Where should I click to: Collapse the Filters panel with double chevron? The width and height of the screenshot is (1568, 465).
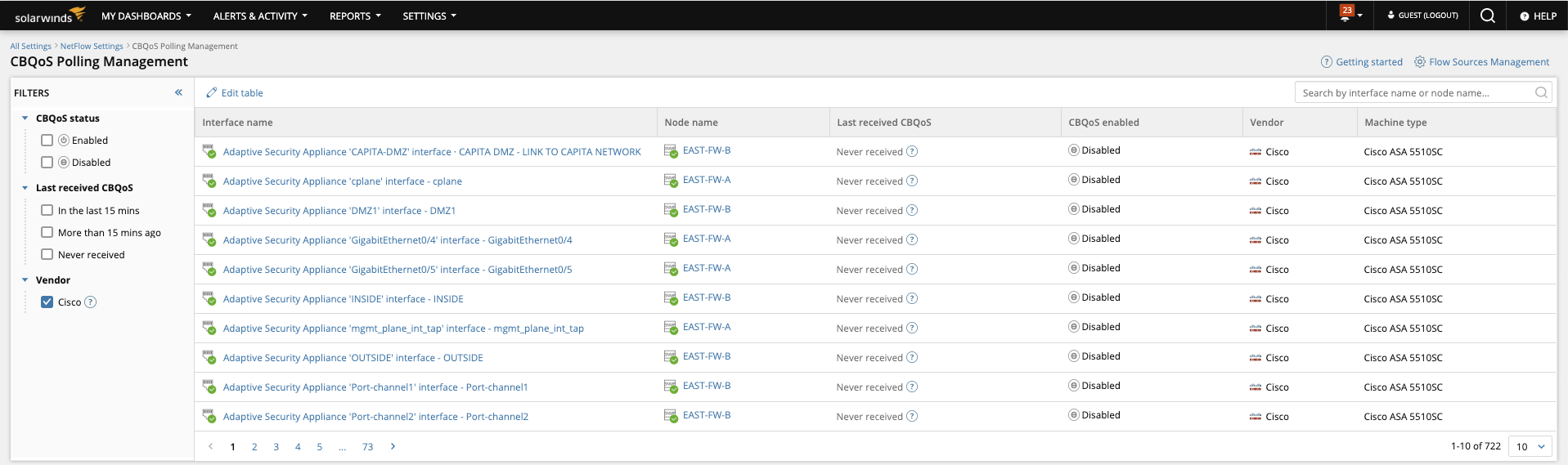click(178, 92)
